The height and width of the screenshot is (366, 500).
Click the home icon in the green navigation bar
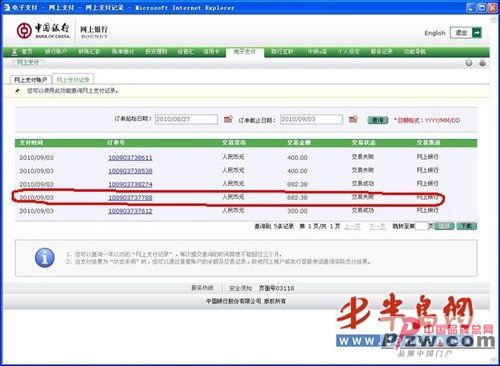(14, 52)
